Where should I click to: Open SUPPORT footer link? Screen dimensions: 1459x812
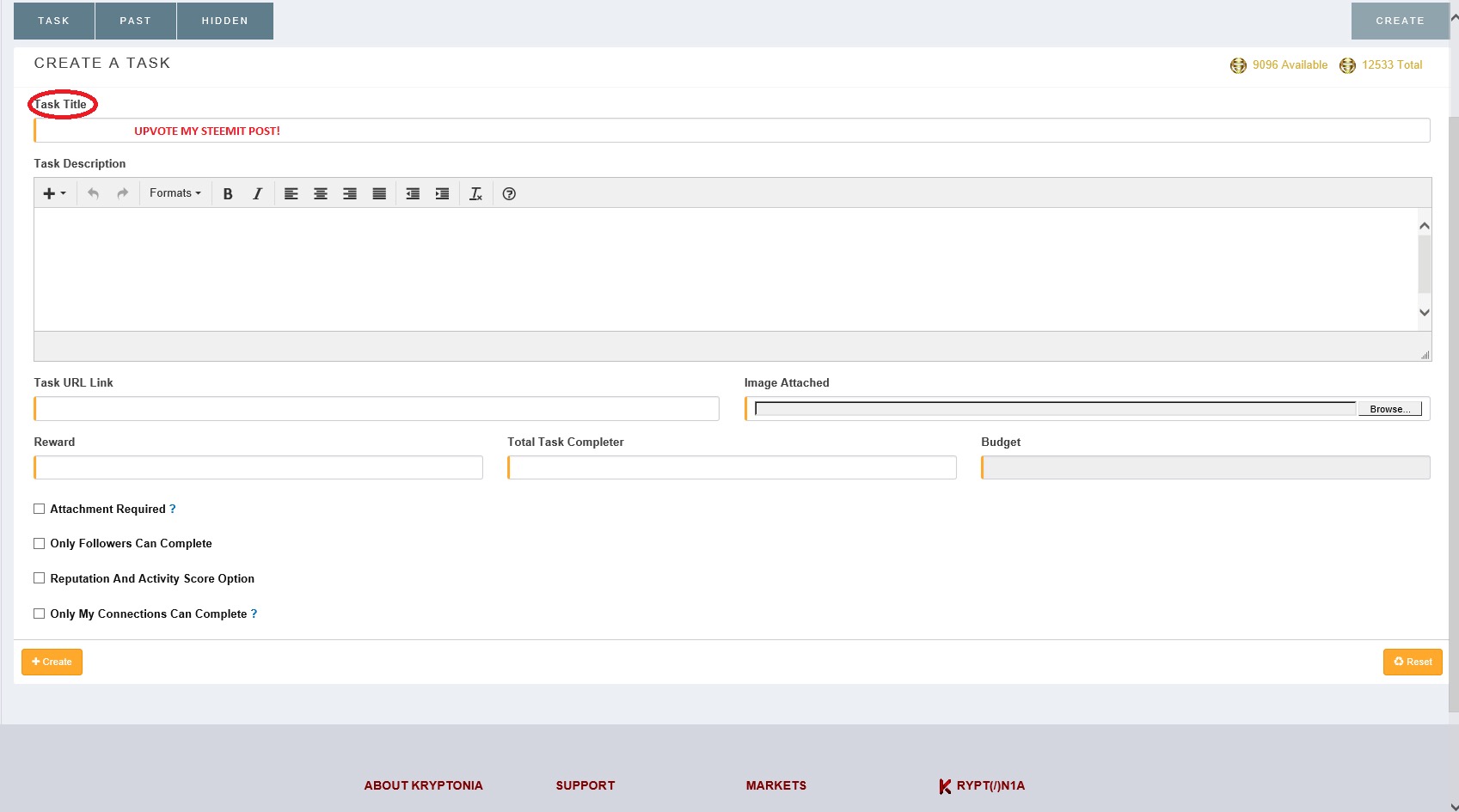click(585, 785)
